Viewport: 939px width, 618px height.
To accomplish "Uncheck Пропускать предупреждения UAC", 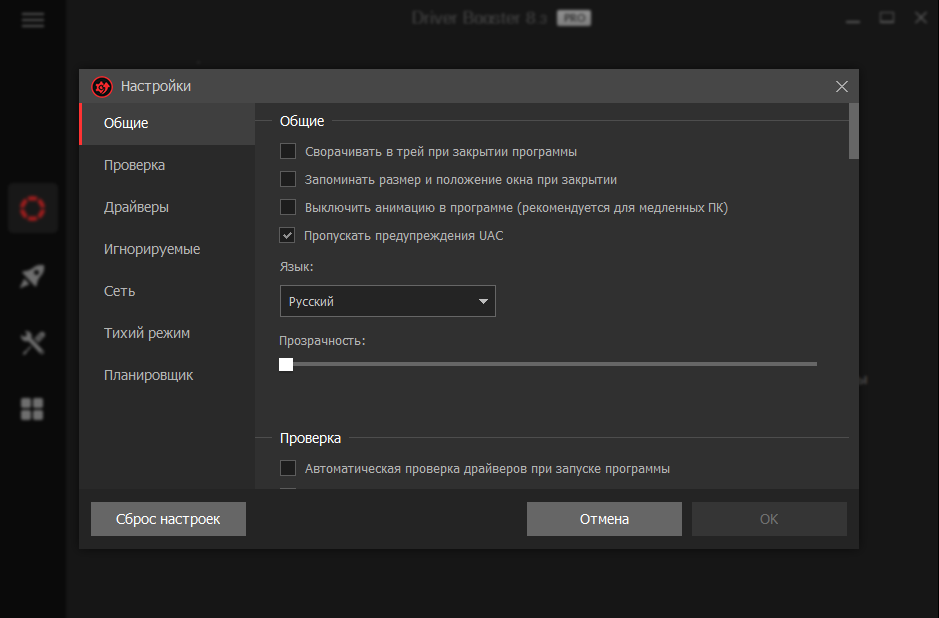I will [288, 236].
